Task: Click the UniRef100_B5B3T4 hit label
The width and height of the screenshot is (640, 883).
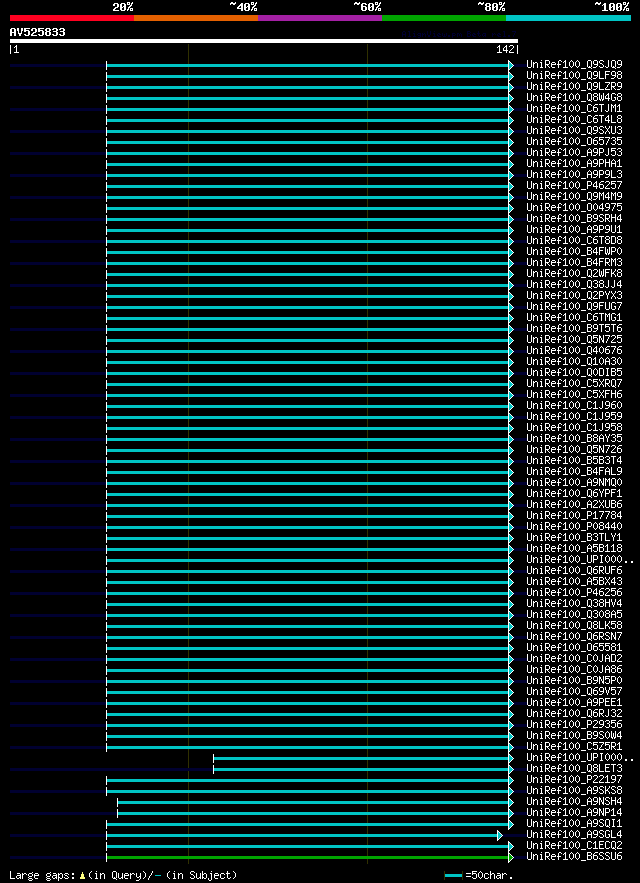Action: tap(574, 460)
